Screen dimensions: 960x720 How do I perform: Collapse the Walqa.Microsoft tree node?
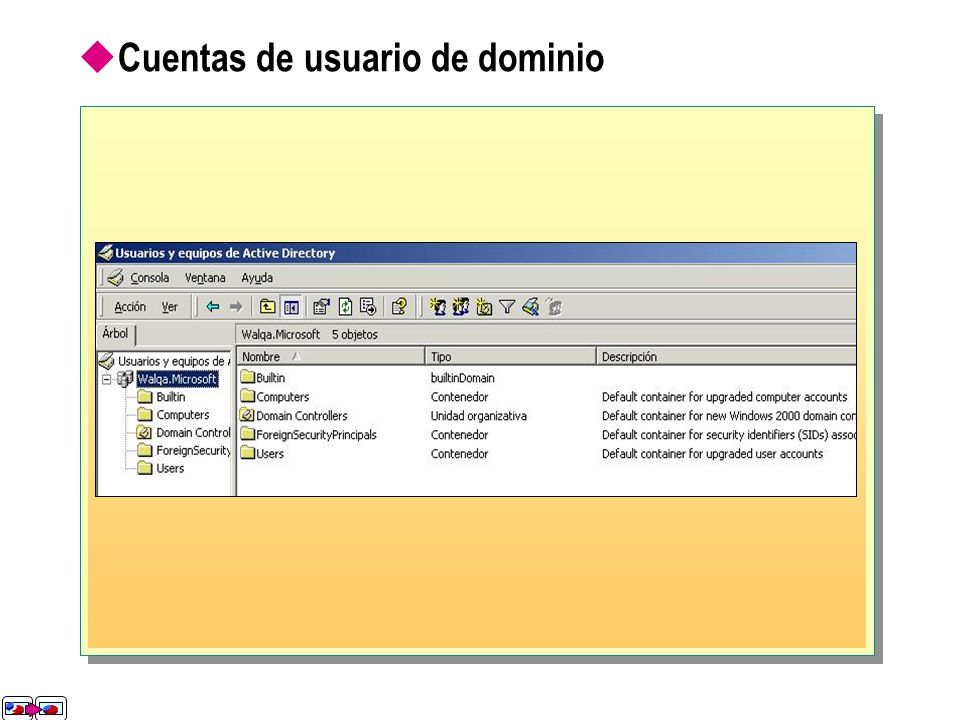(107, 380)
